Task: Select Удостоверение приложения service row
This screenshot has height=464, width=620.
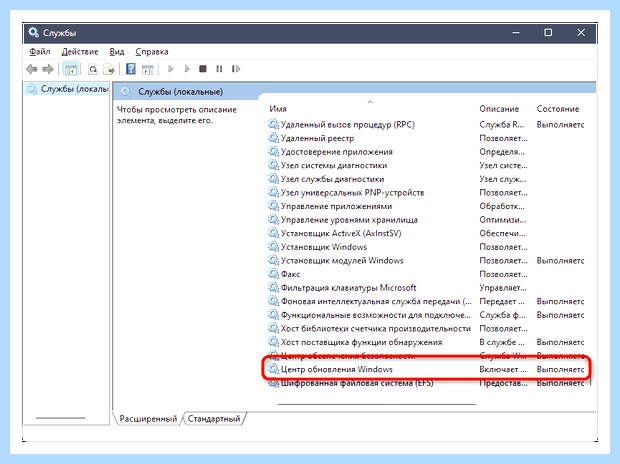Action: coord(426,152)
